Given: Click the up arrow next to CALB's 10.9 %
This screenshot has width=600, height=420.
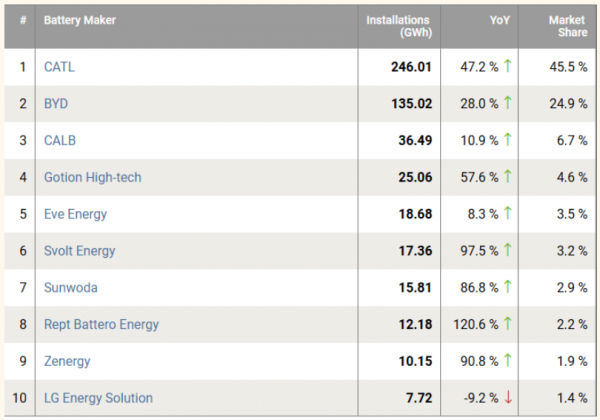Looking at the screenshot, I should [509, 140].
